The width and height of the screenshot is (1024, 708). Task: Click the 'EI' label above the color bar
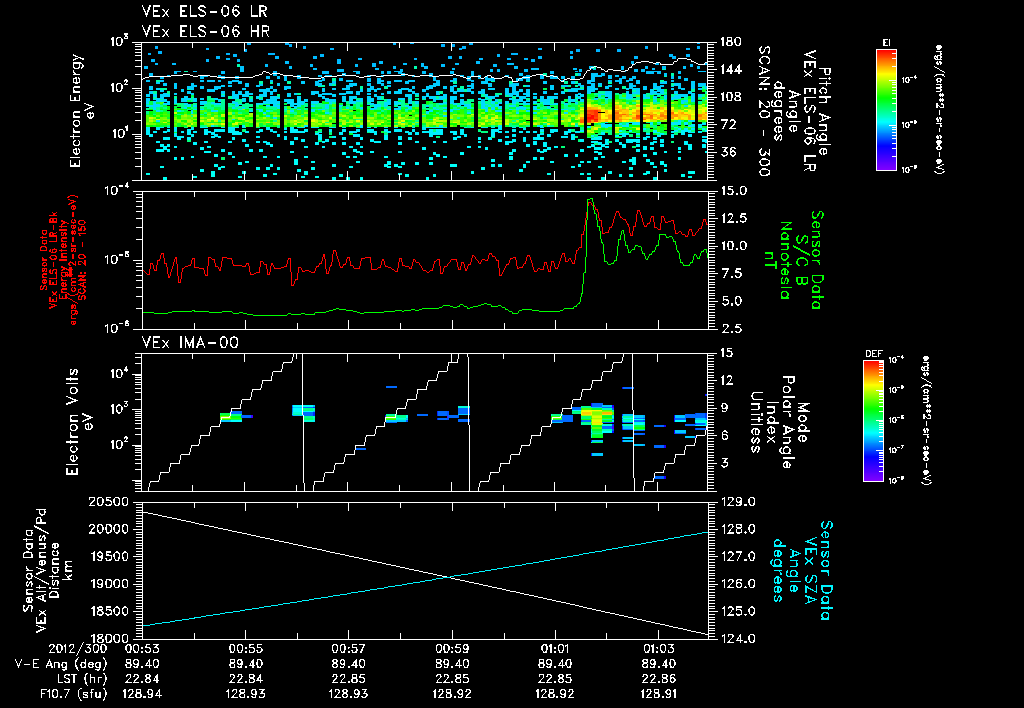886,42
